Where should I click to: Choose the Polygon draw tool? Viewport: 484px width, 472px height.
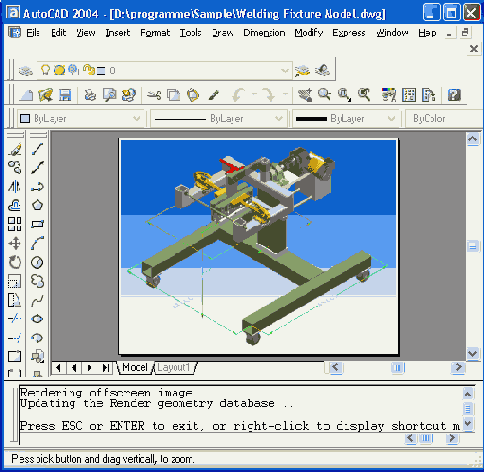37,205
